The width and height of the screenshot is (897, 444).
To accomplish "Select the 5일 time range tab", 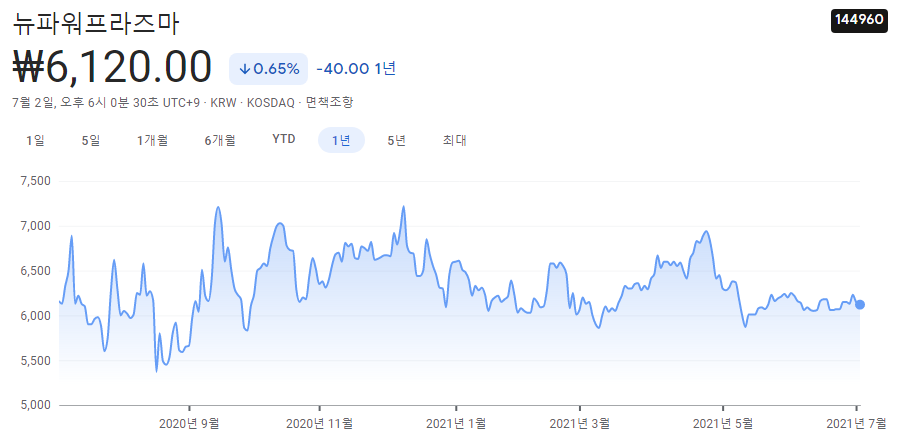I will [91, 140].
